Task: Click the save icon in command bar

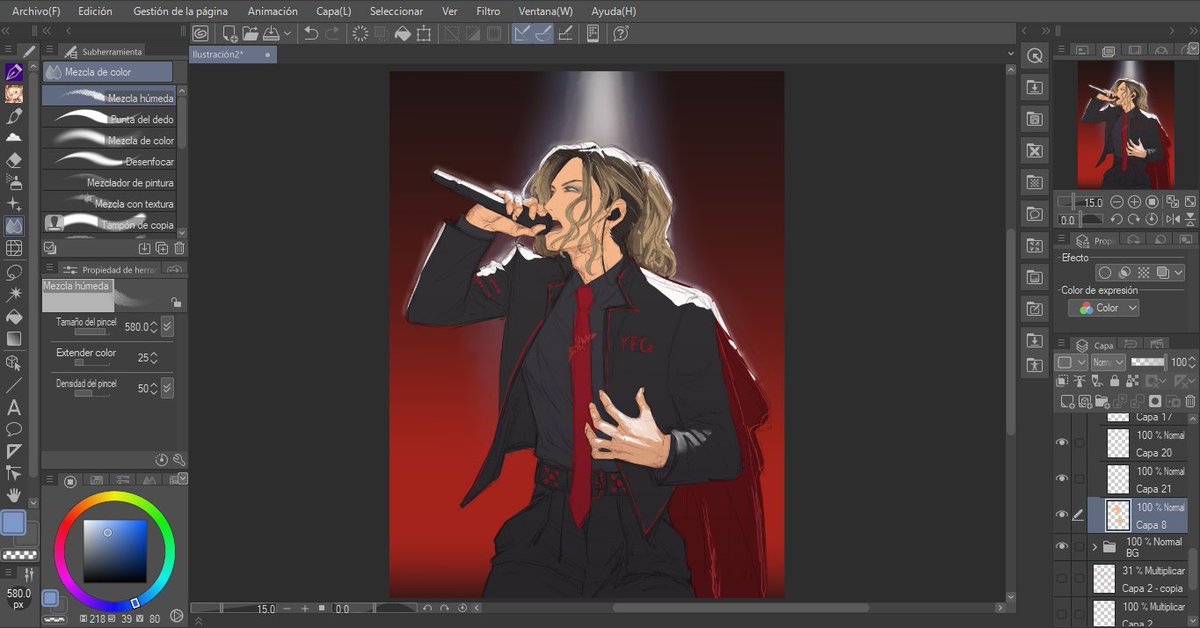Action: 270,33
